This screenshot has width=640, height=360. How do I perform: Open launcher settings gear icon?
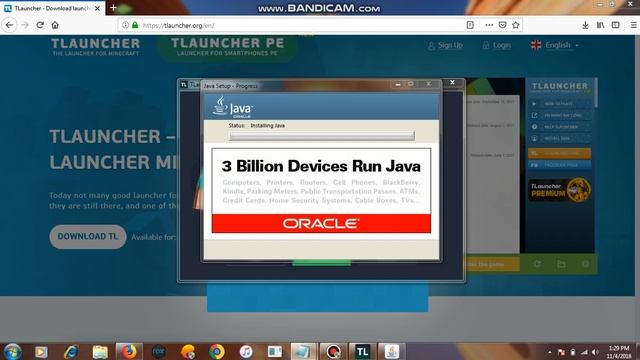click(585, 264)
